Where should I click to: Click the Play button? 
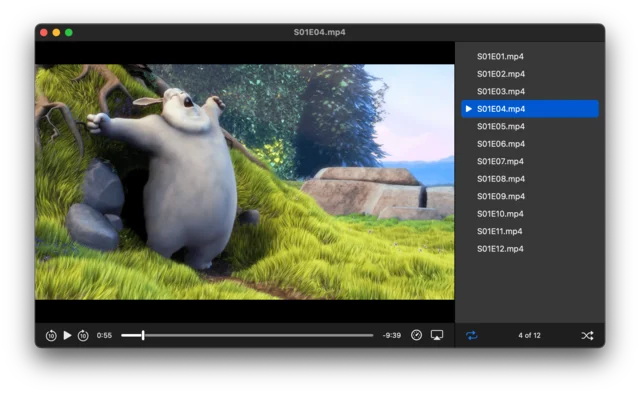[67, 335]
